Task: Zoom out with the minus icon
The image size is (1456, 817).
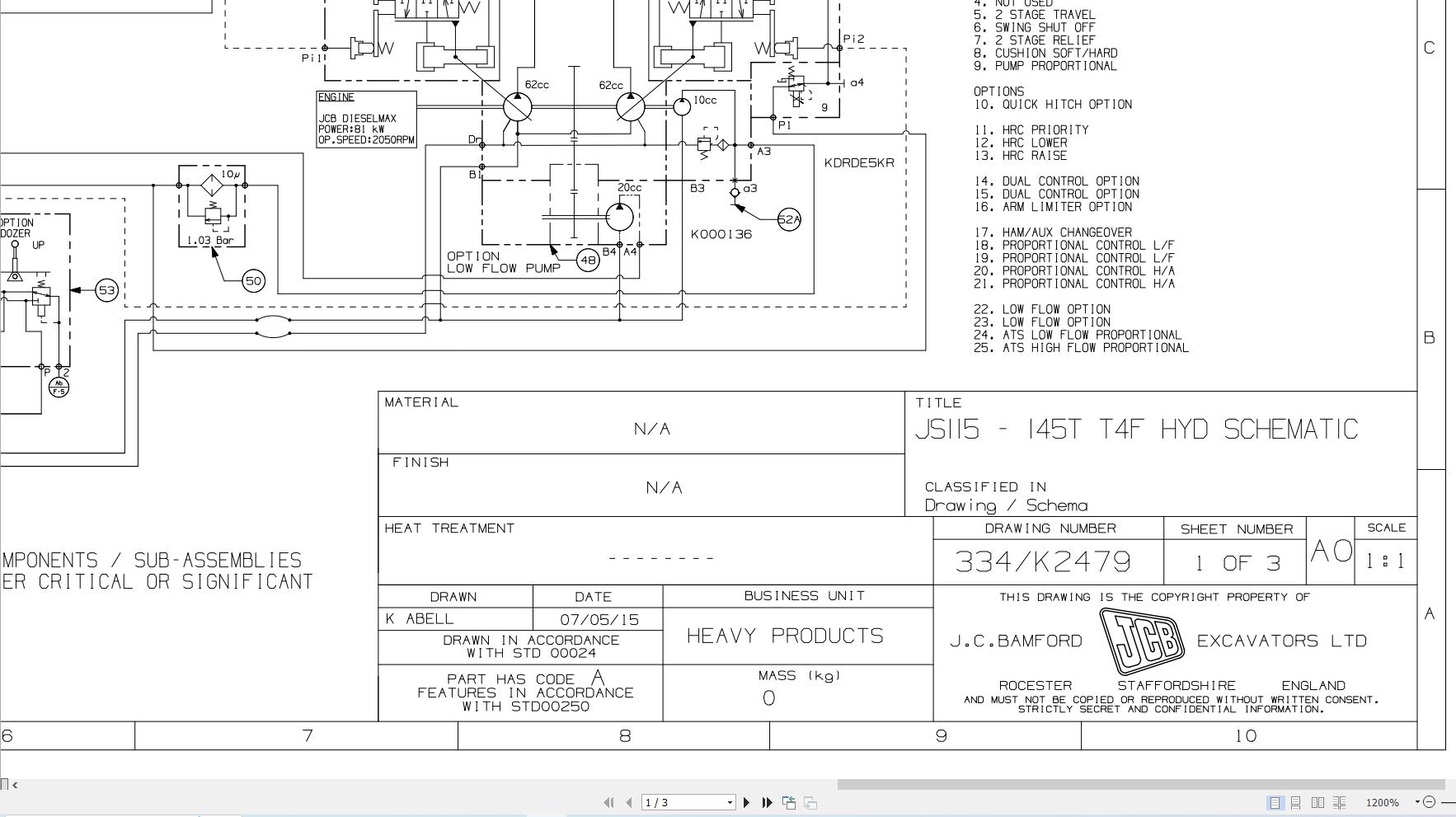Action: coord(1429,801)
